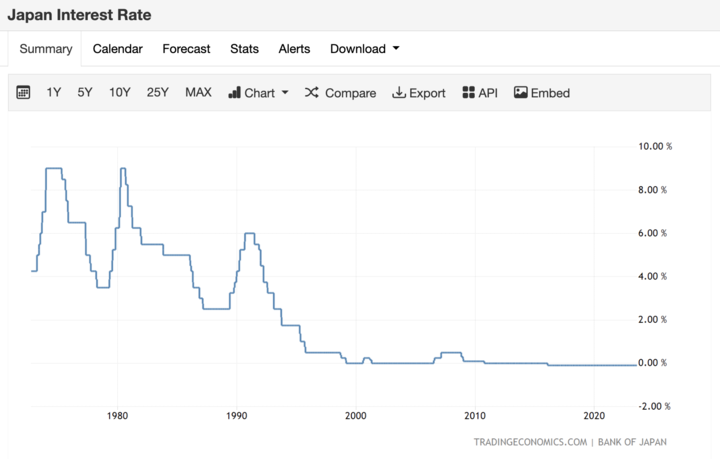Go to the Alerts tab
Image resolution: width=720 pixels, height=459 pixels.
click(x=294, y=49)
